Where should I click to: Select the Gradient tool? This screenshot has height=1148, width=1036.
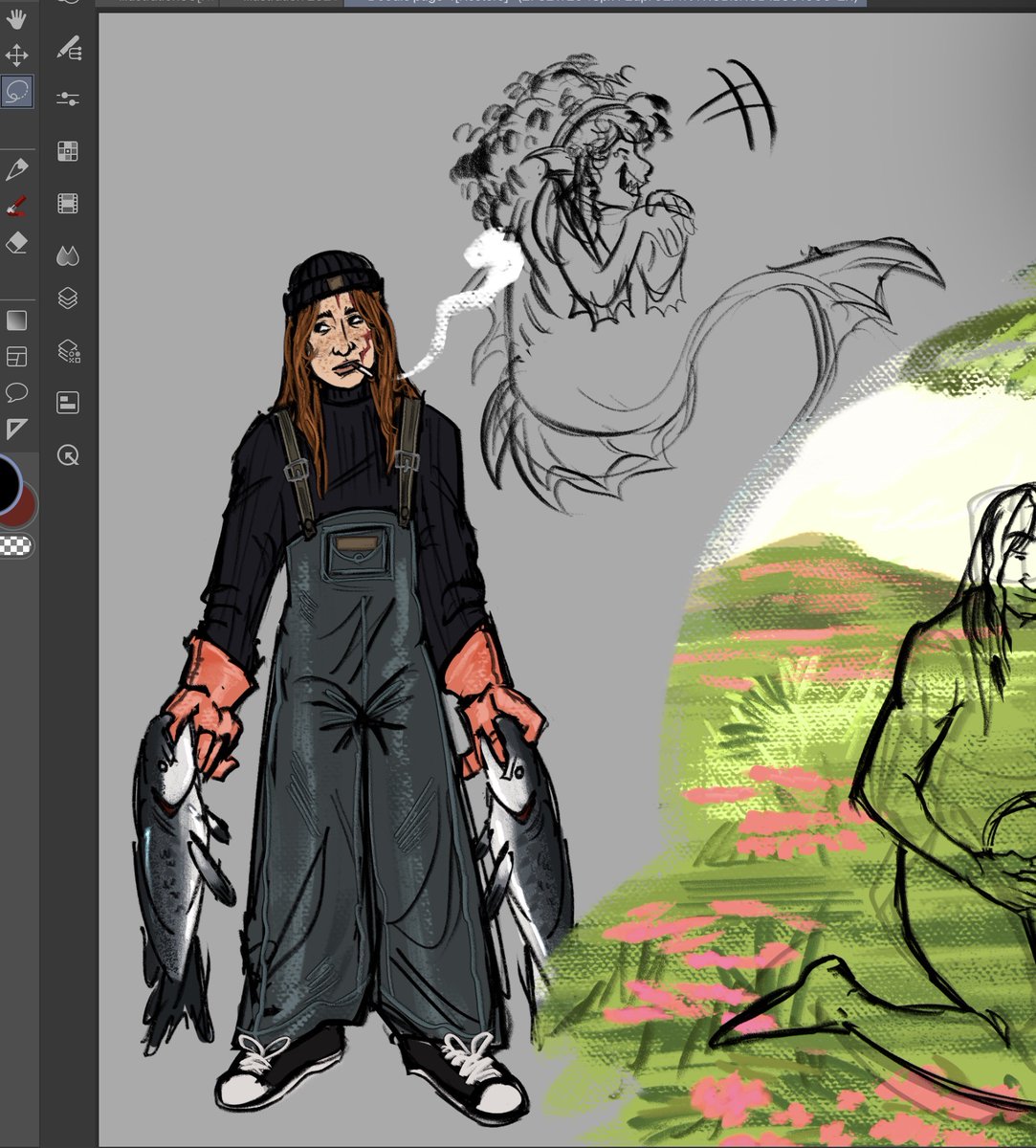[17, 320]
